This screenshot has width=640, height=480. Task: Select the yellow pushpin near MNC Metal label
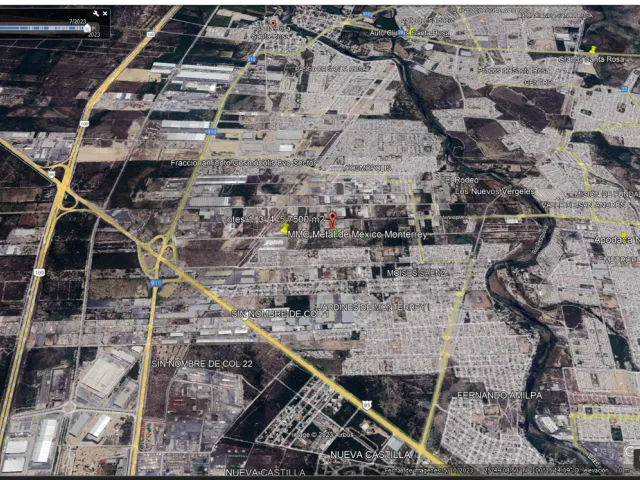pos(284,229)
